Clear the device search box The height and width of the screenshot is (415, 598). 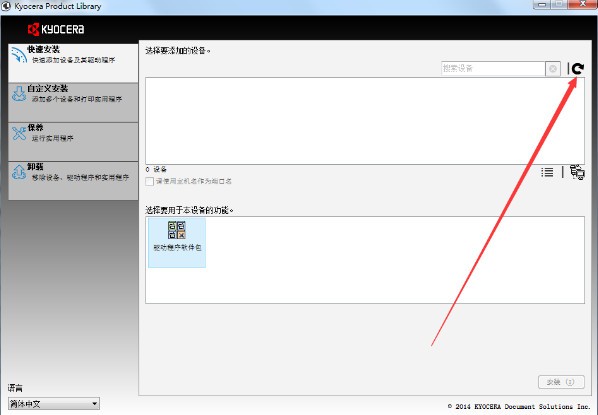pyautogui.click(x=553, y=69)
